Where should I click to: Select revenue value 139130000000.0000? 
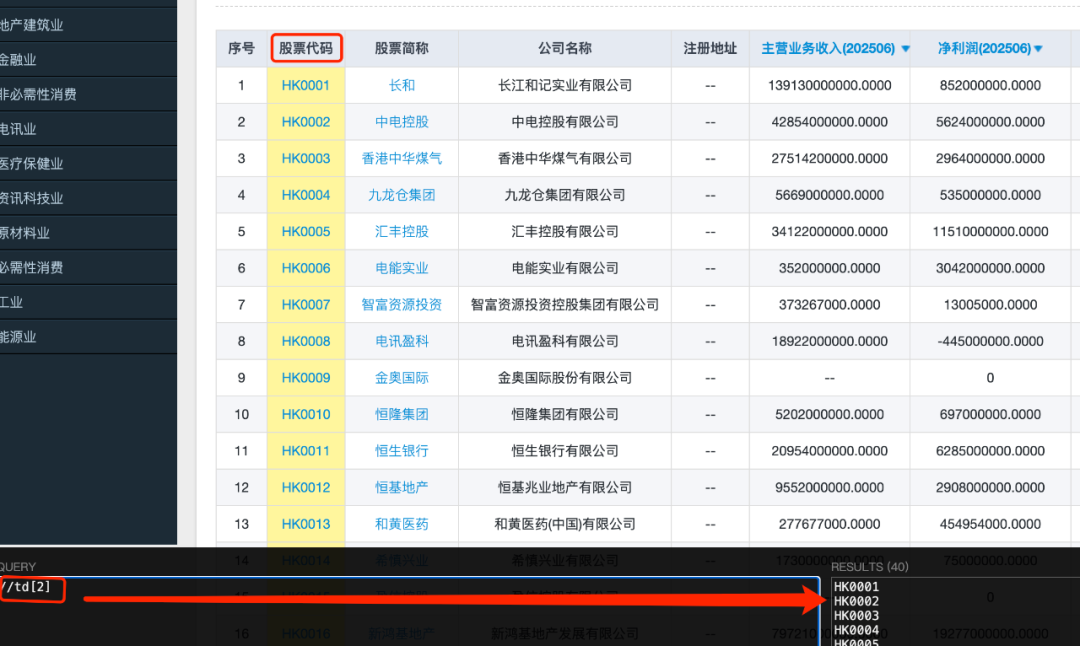coord(829,85)
